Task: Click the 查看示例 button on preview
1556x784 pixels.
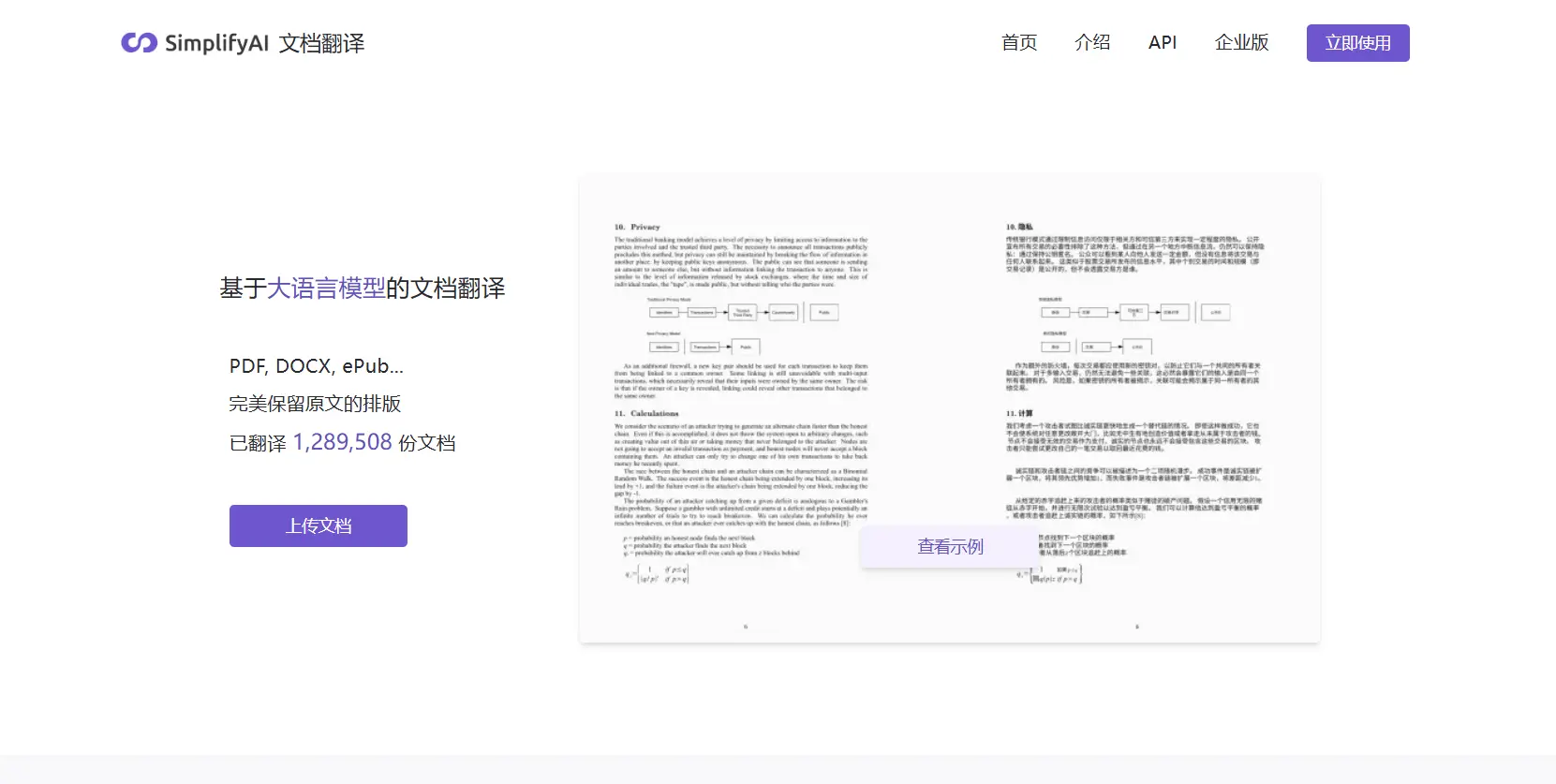Action: point(950,546)
